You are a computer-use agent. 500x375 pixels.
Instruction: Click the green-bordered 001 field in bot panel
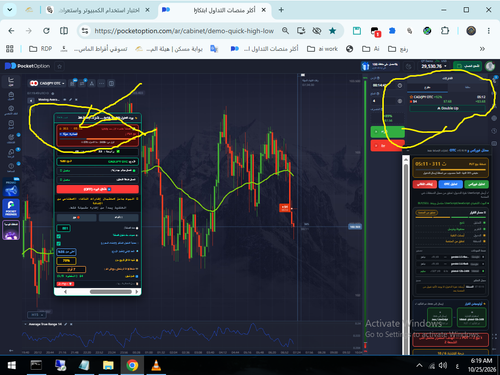63,228
